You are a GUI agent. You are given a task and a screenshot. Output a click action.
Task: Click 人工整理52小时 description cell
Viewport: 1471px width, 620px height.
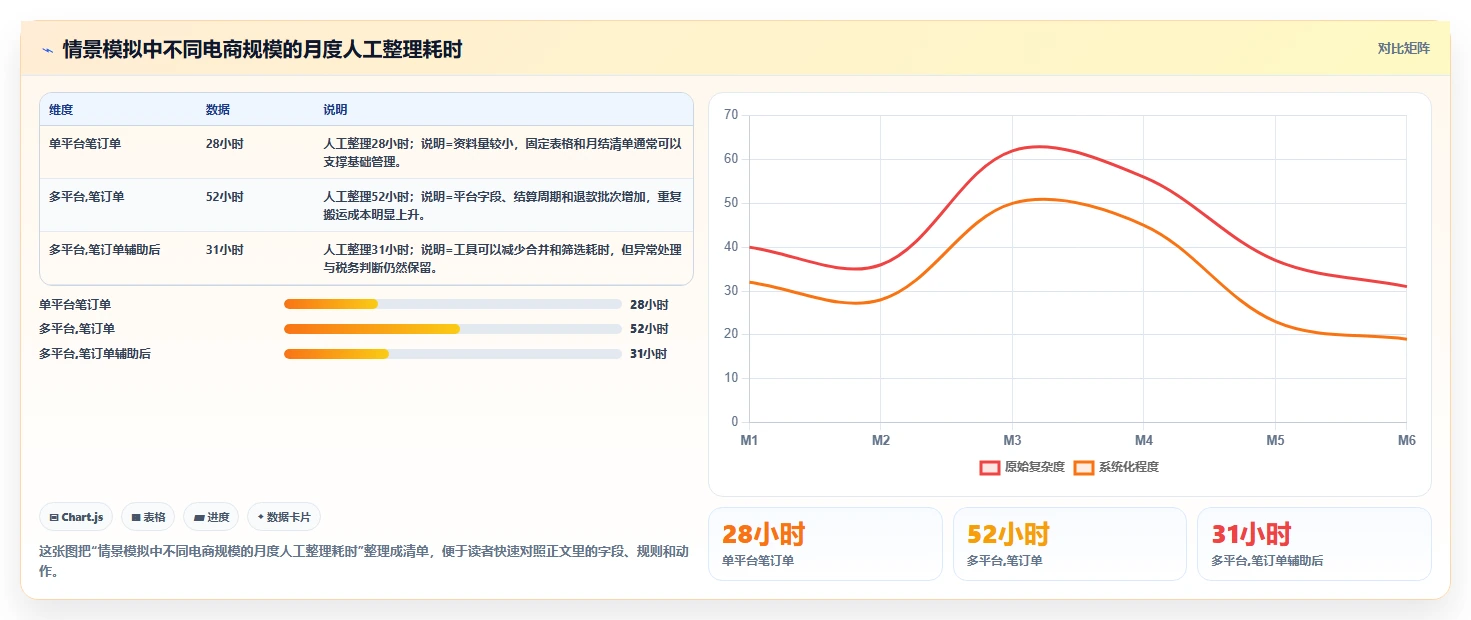point(503,206)
